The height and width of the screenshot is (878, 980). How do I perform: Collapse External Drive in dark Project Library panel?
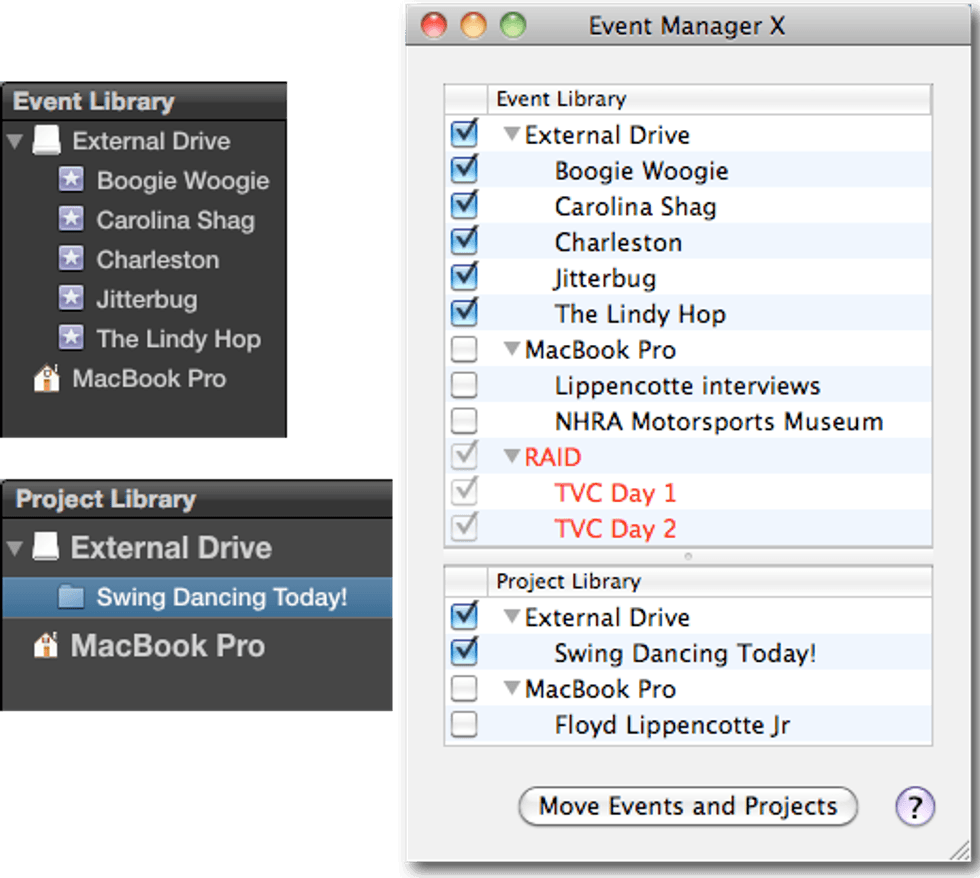click(x=15, y=548)
